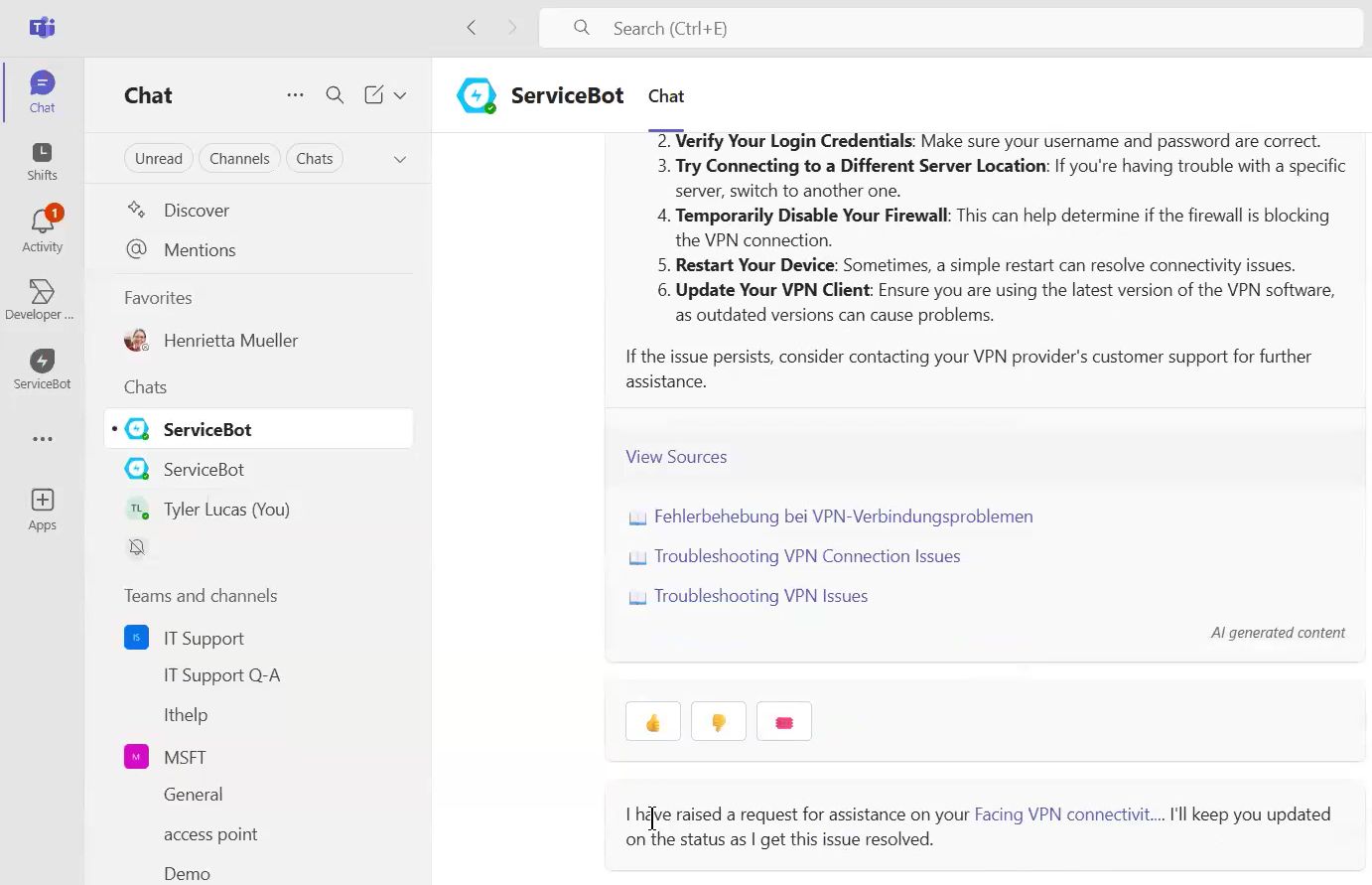Viewport: 1372px width, 885px height.
Task: Filter the list by Chats
Action: [x=315, y=159]
